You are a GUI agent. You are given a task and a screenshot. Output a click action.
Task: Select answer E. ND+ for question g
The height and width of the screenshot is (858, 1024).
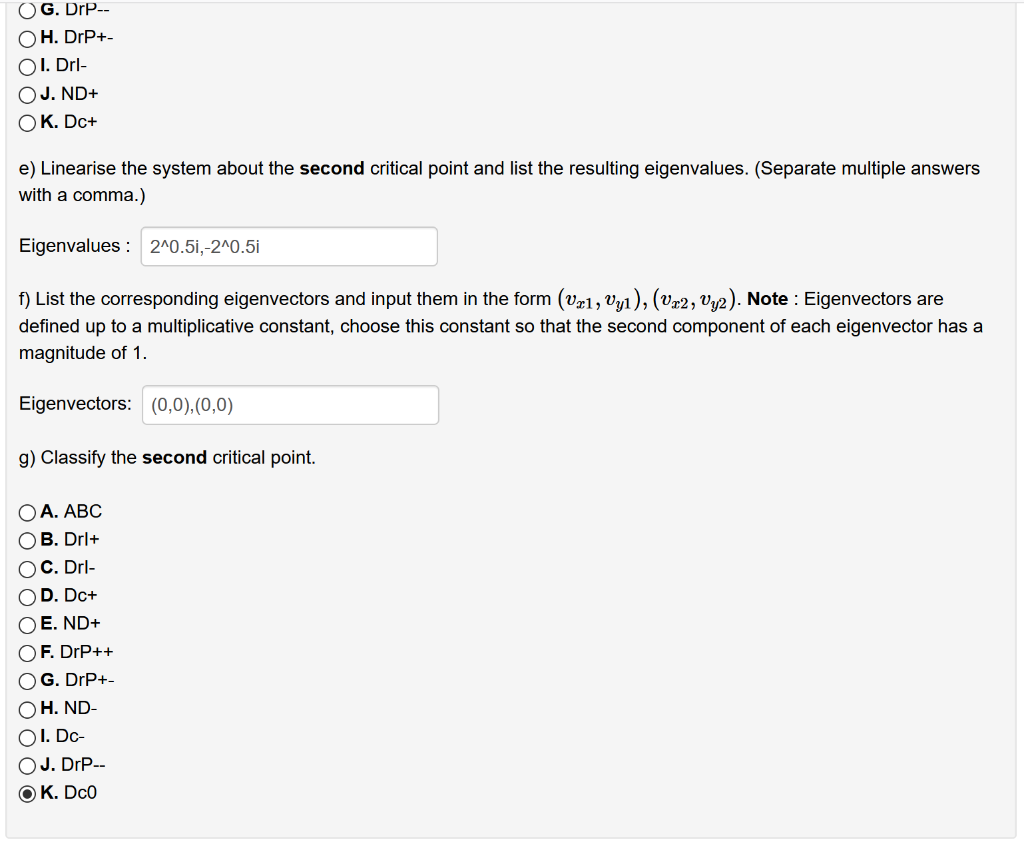tap(25, 623)
